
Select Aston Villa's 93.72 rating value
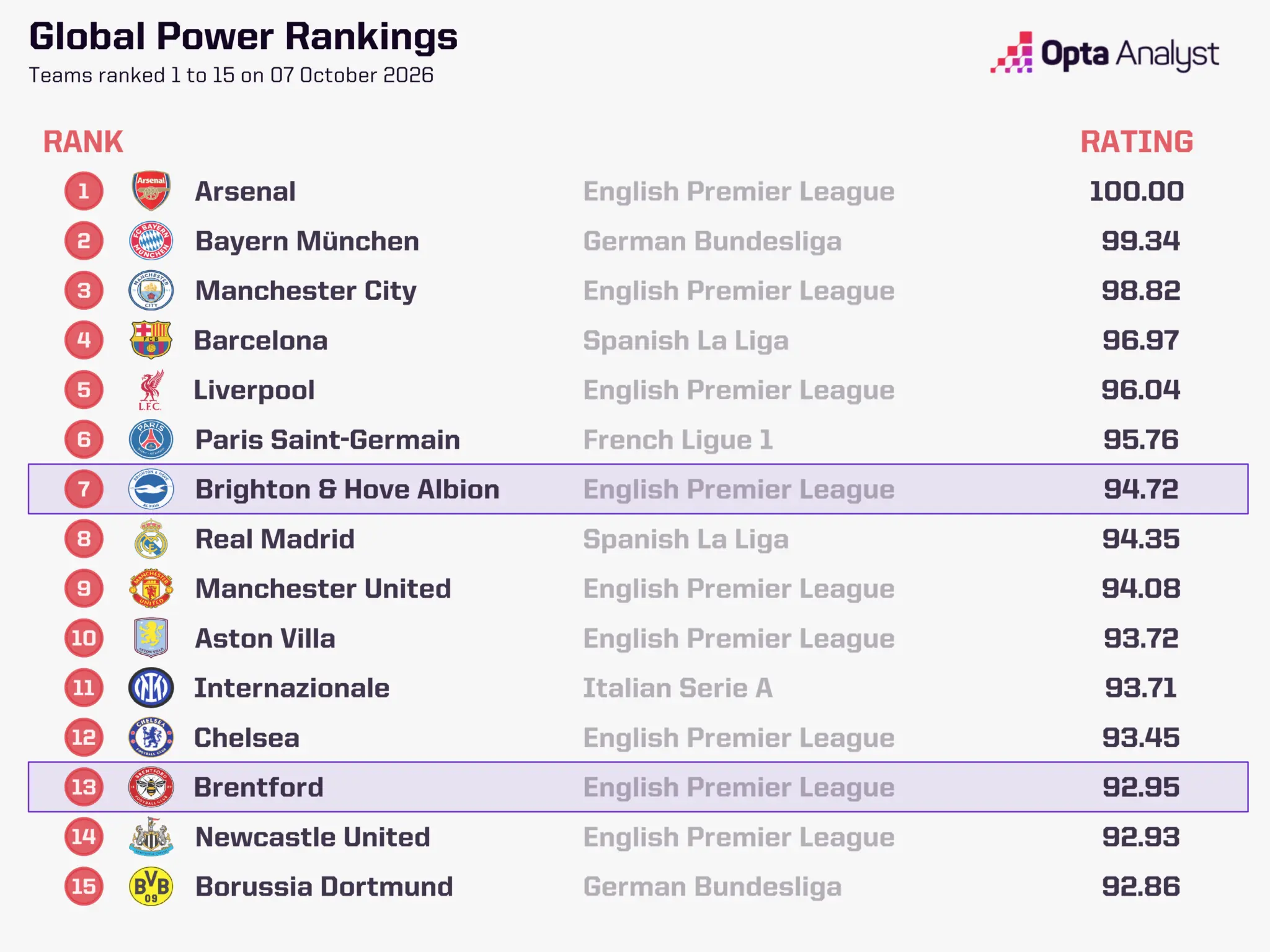(x=1141, y=638)
